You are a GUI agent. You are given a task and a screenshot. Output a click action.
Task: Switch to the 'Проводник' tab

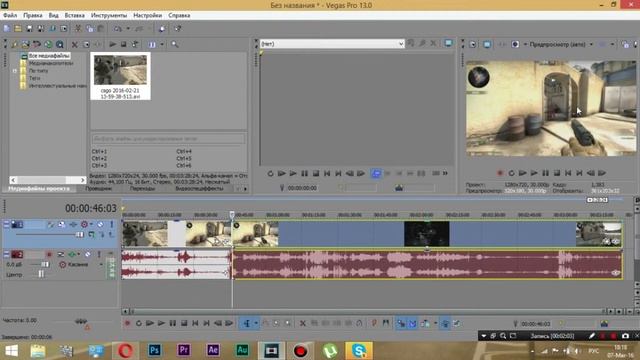click(99, 189)
